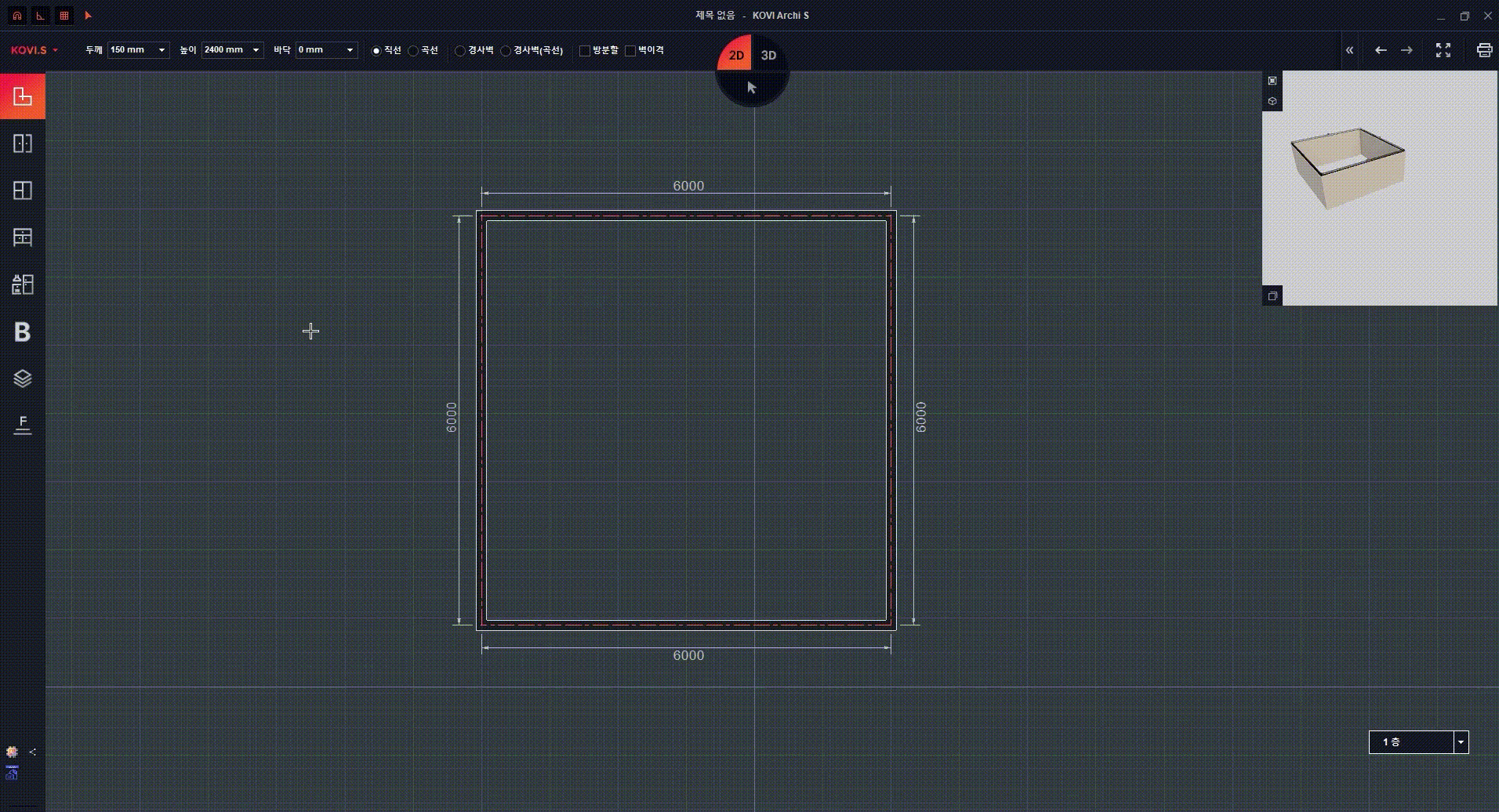Enable the 벽이격 checkbox
Image resolution: width=1499 pixels, height=812 pixels.
tap(630, 51)
